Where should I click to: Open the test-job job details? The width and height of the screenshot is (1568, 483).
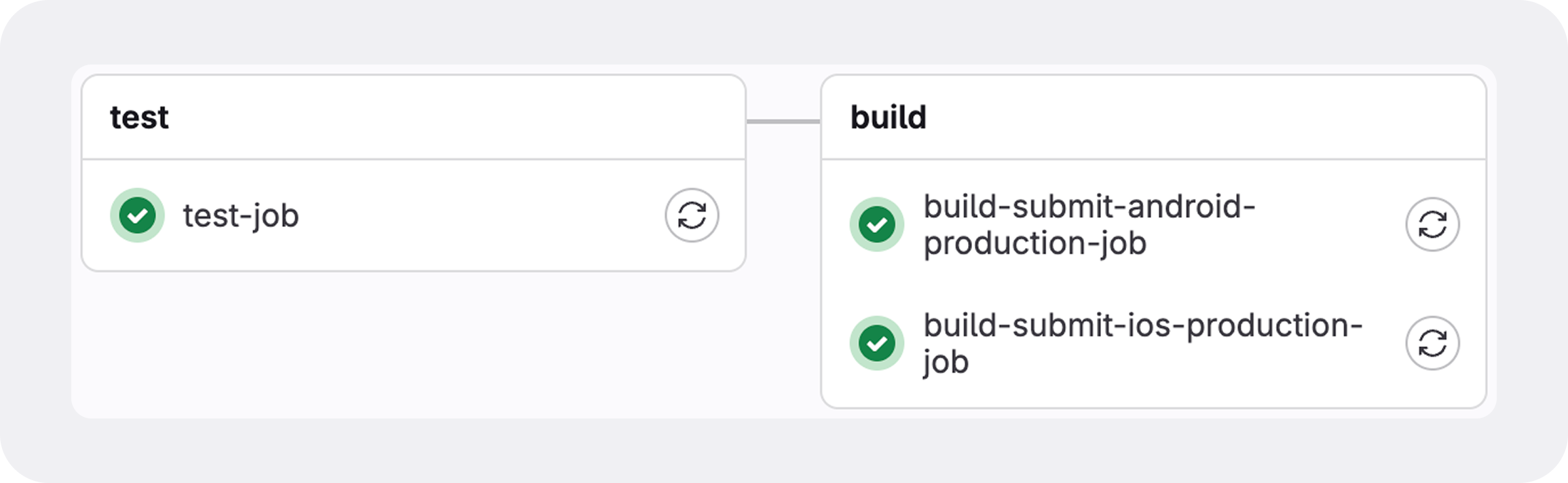241,216
